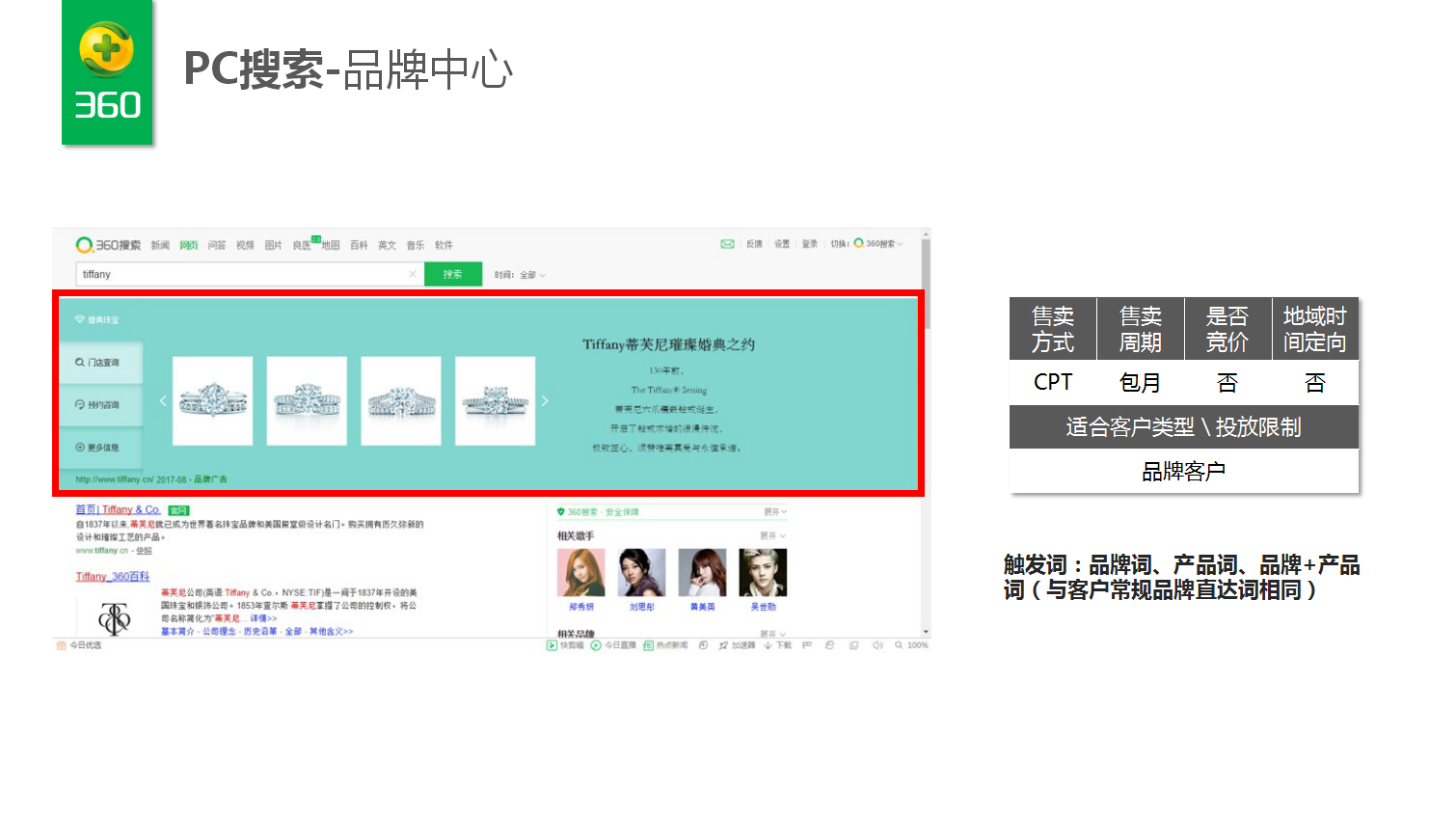Viewport: 1456px width, 819px height.
Task: Expand the 相关品牌 section with 展开
Action: point(772,634)
